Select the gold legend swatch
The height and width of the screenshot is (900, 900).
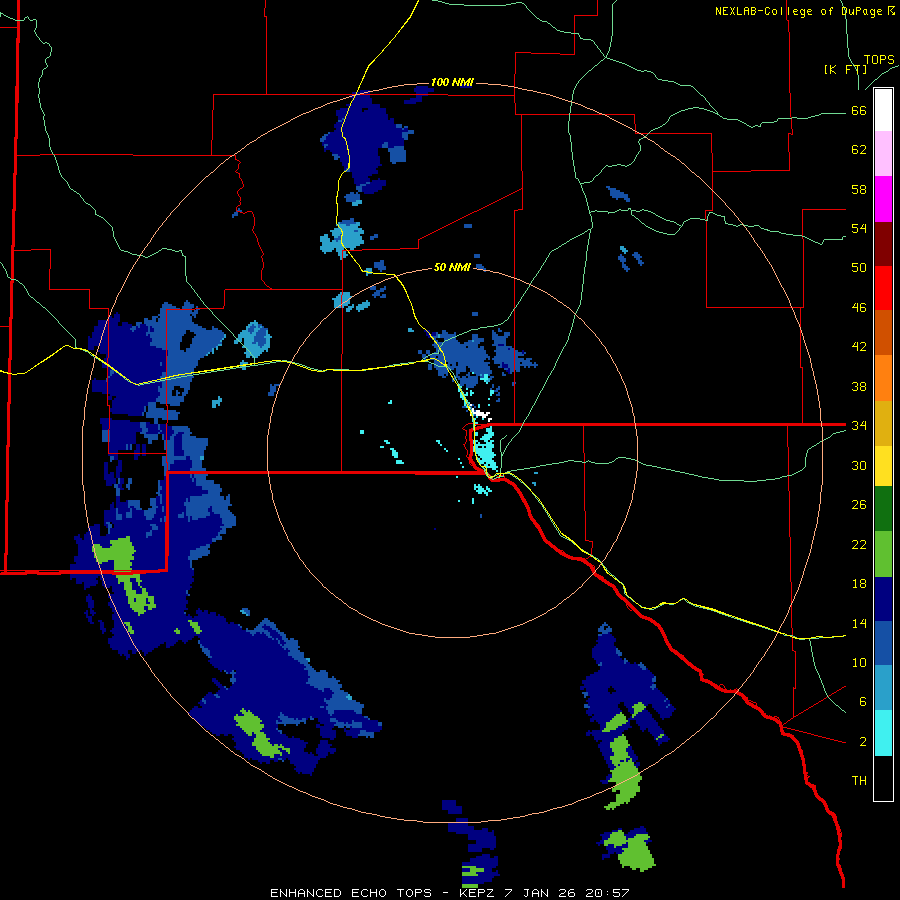pos(883,423)
